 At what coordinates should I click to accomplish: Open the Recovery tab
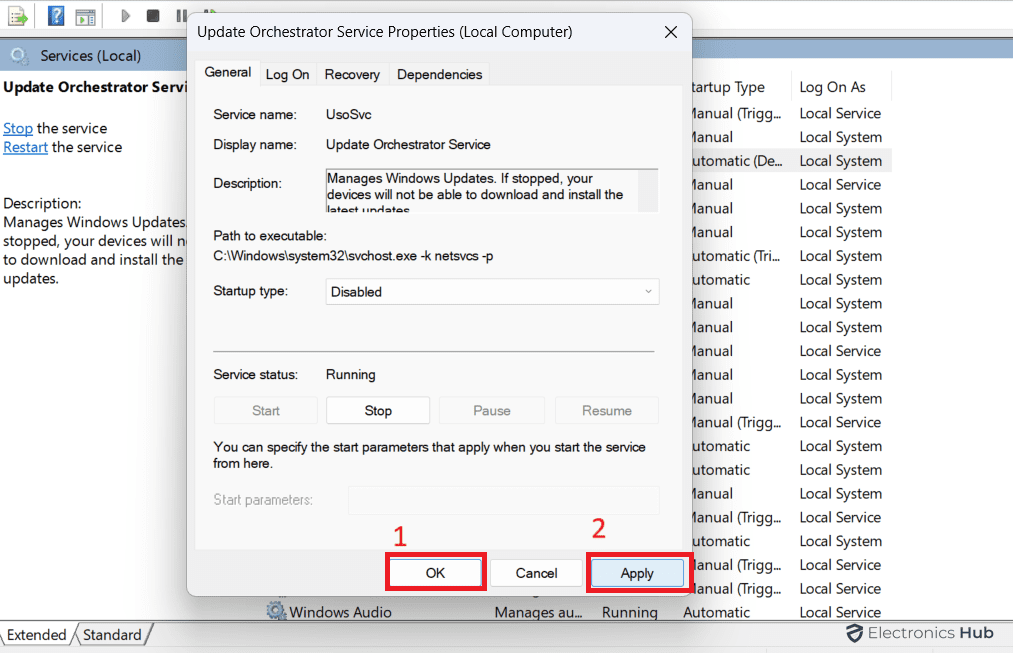point(352,74)
